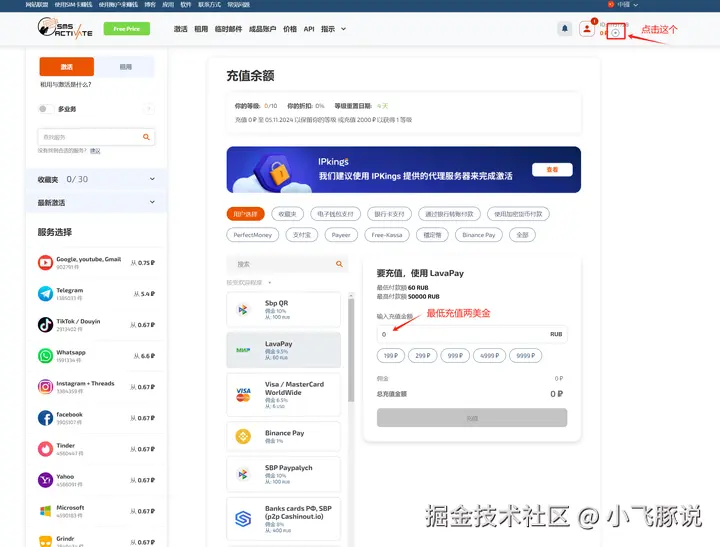Click the grey pay submit button

point(472,418)
